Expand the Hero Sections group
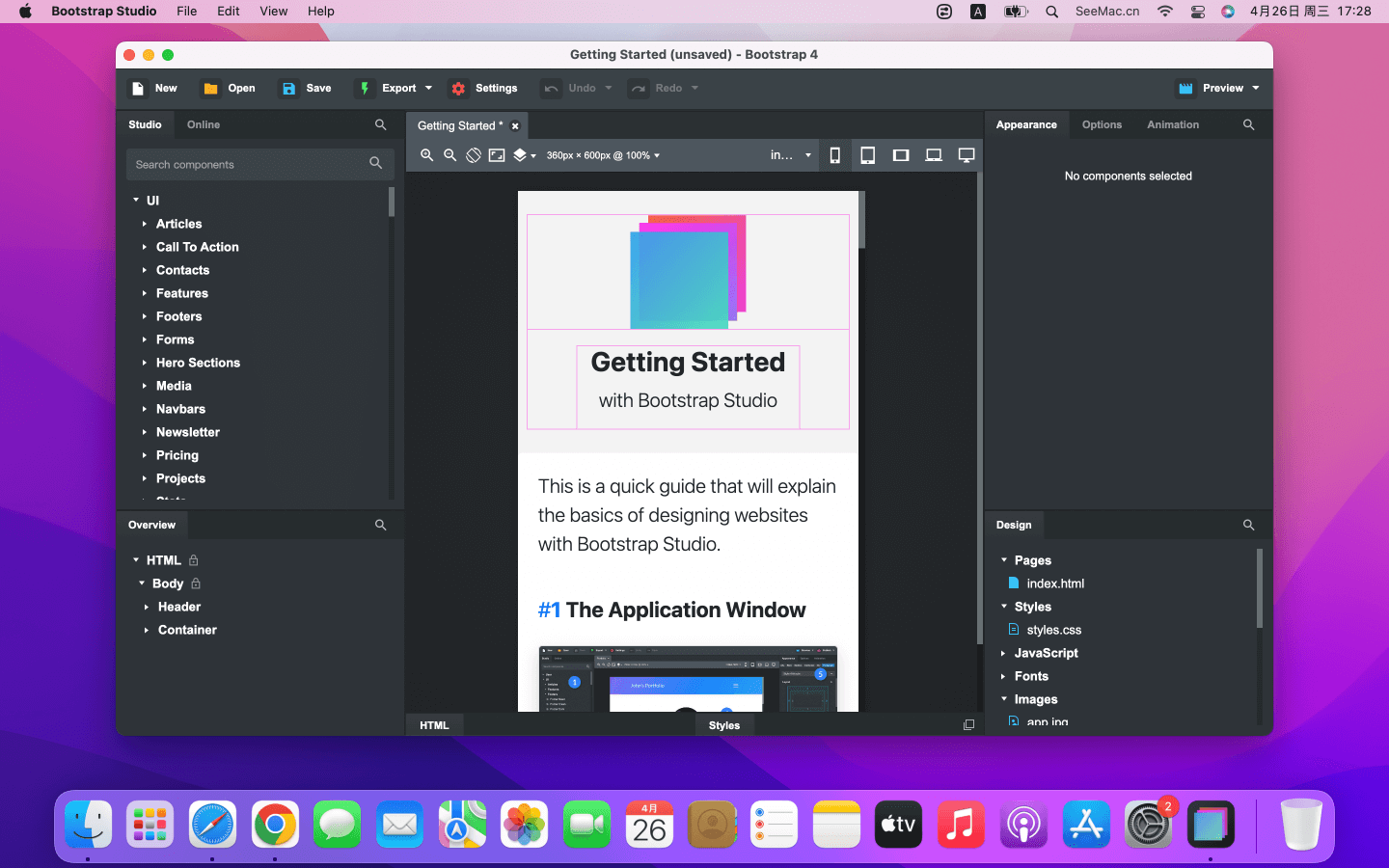Viewport: 1389px width, 868px height. coord(145,363)
